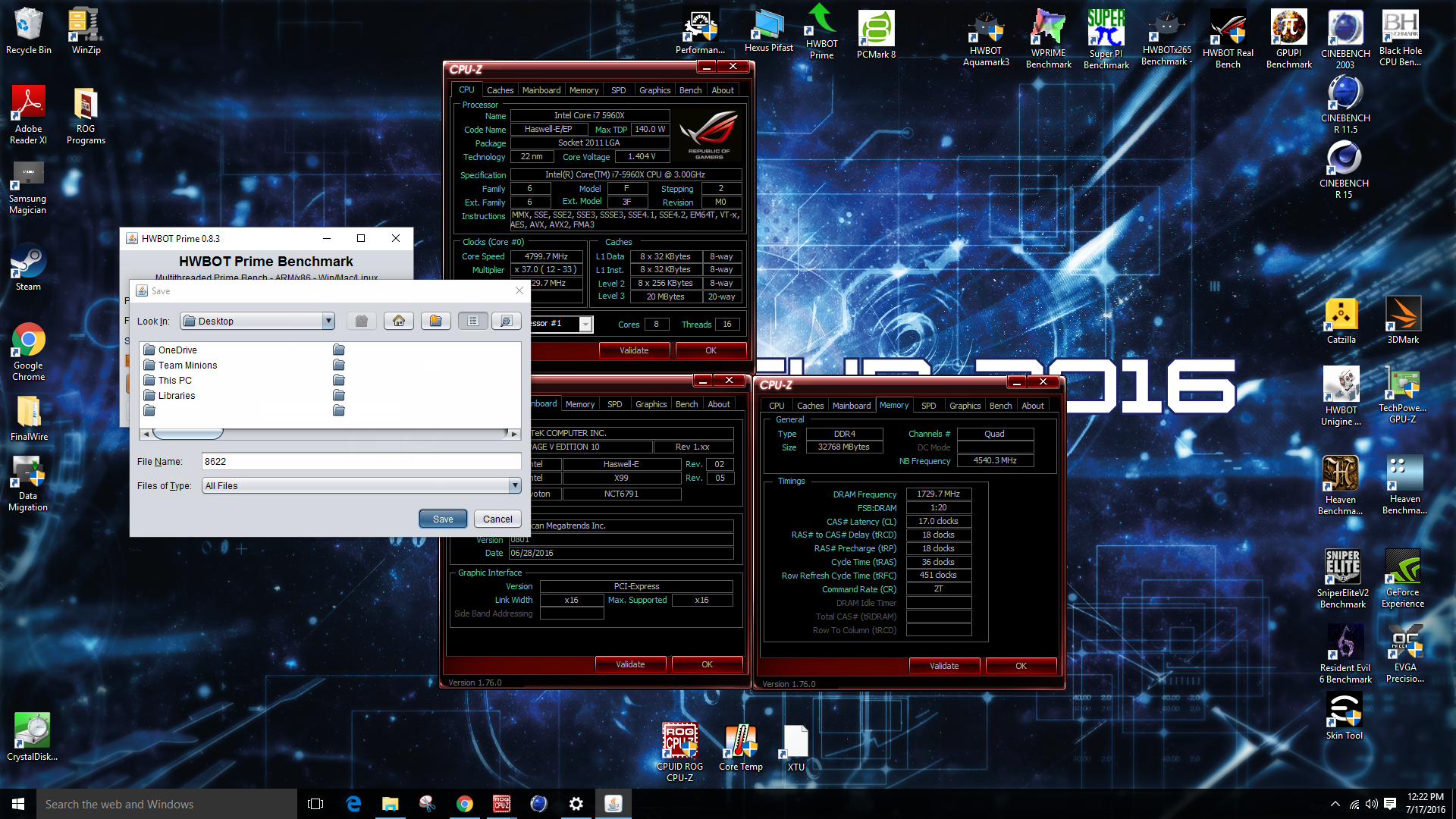Click the File Name field containing 8622
1456x819 pixels.
pos(361,461)
